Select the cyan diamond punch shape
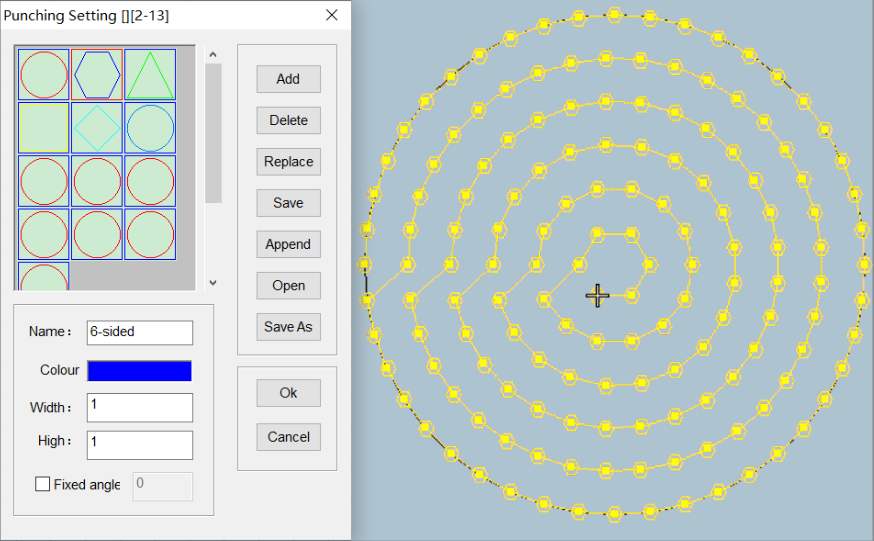 [97, 128]
